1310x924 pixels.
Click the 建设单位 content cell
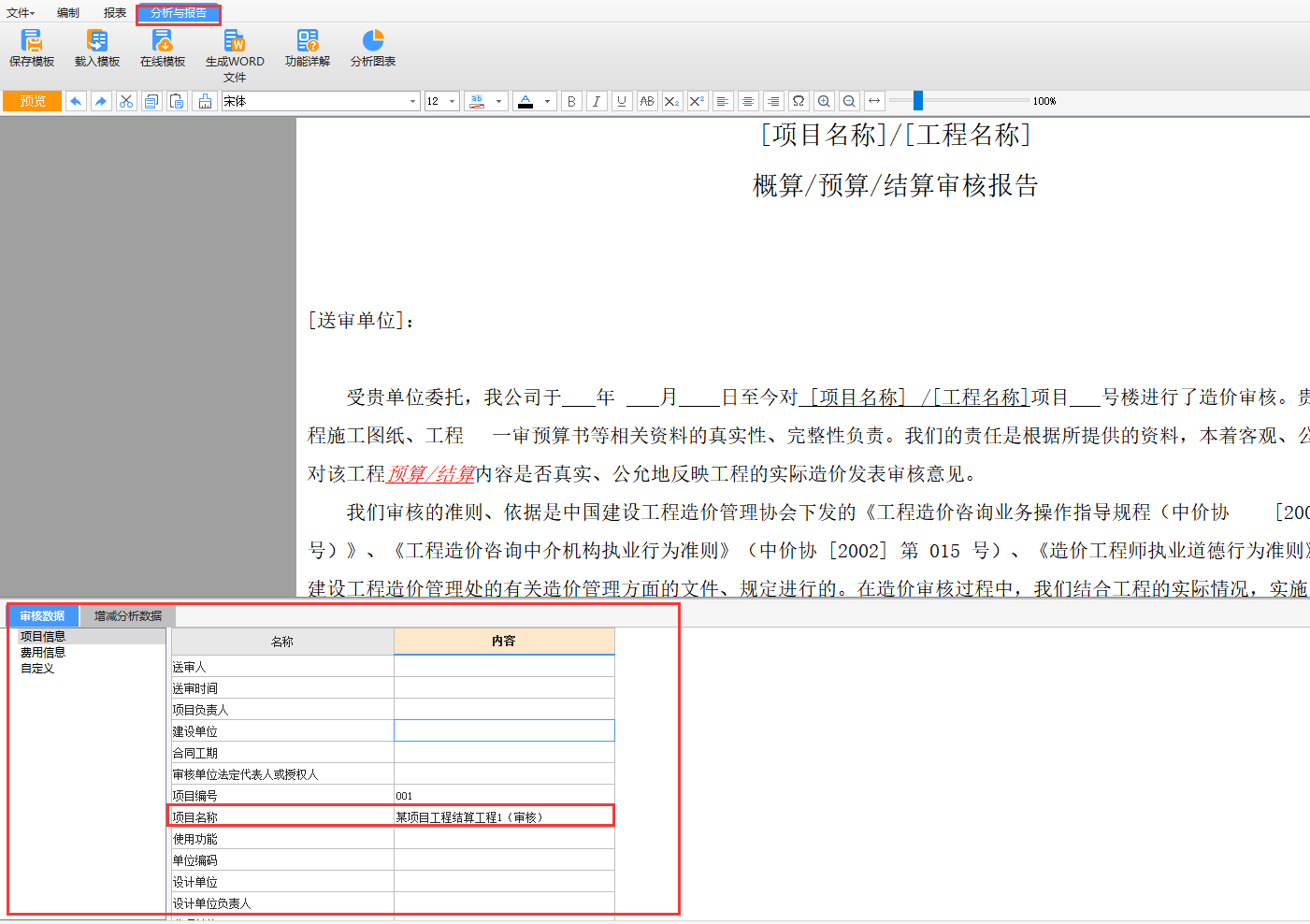point(504,731)
